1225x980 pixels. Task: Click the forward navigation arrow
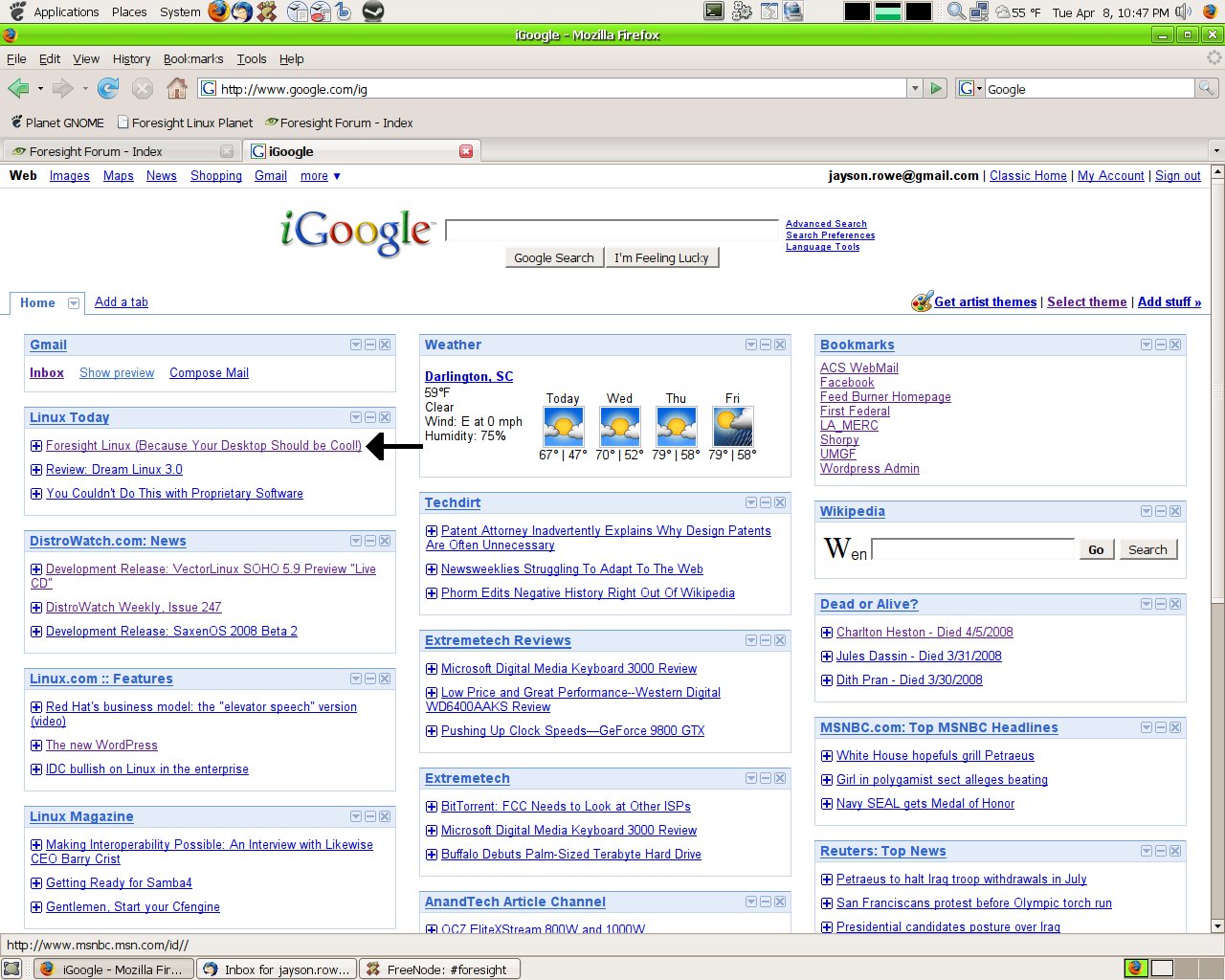pyautogui.click(x=62, y=89)
